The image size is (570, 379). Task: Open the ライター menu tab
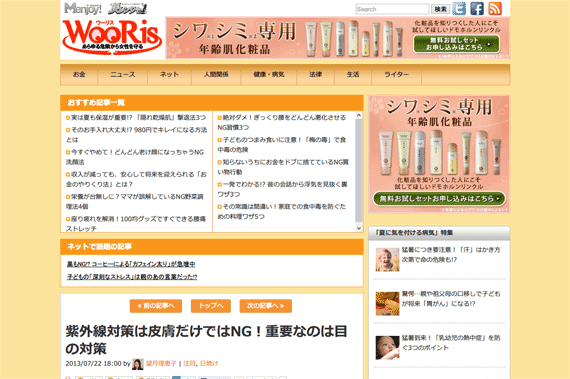396,74
